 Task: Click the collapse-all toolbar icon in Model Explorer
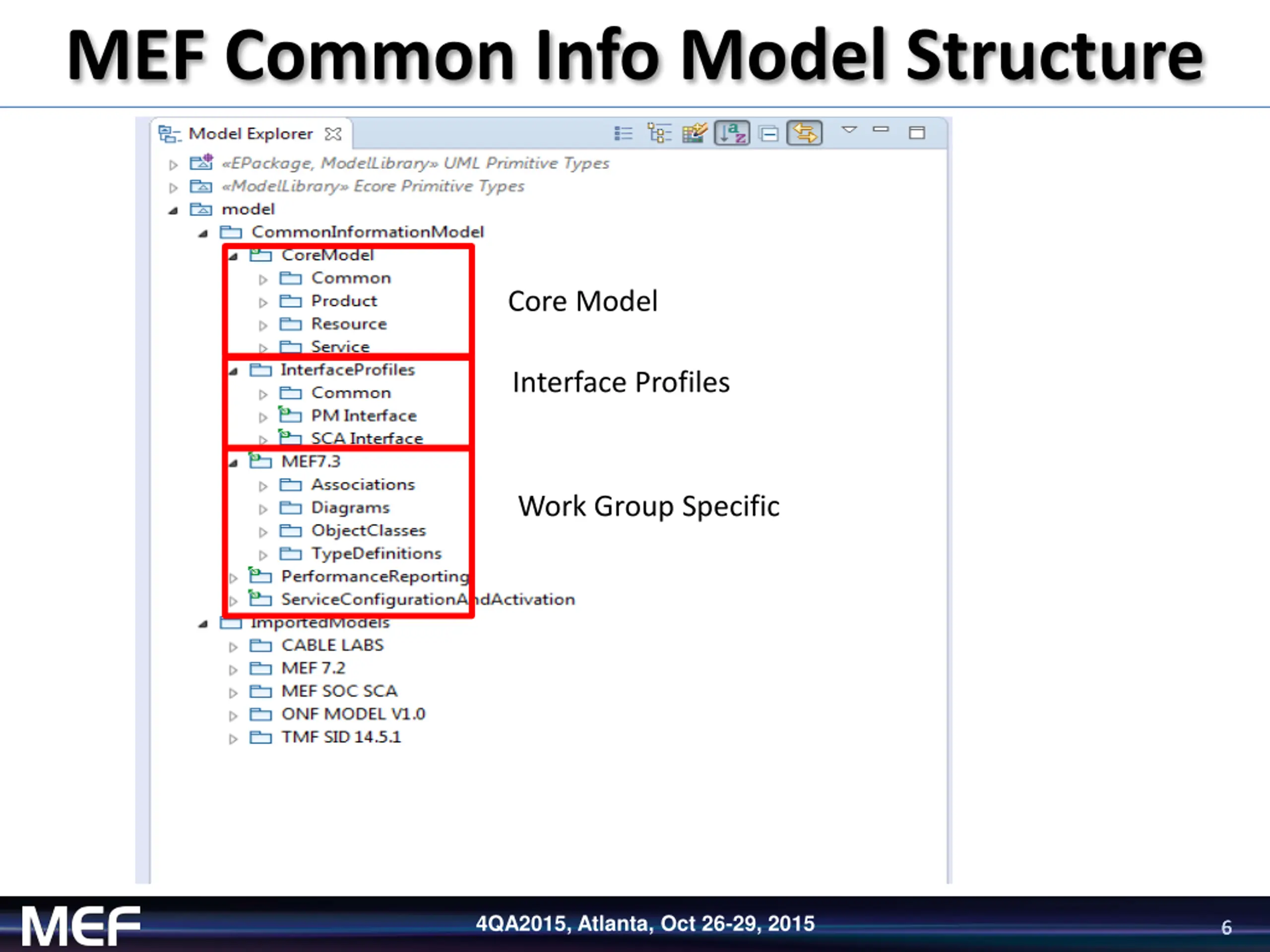(x=768, y=134)
